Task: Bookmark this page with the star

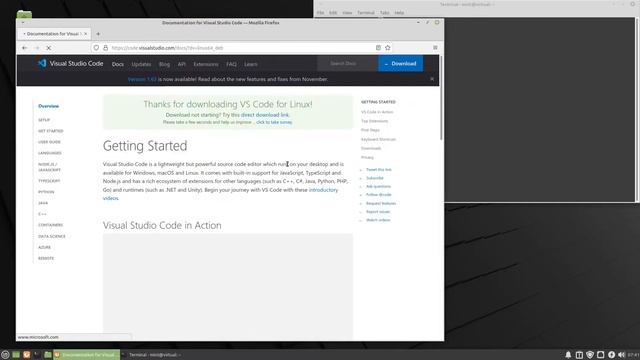Action: [x=387, y=48]
